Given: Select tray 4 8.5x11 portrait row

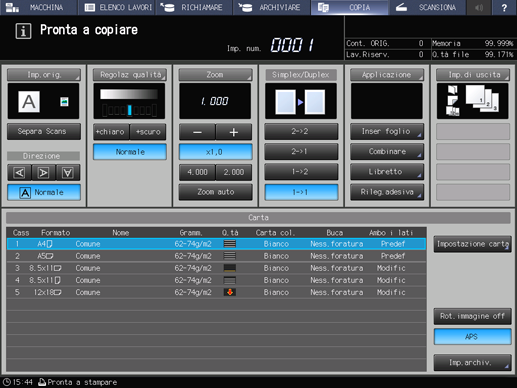Looking at the screenshot, I should pyautogui.click(x=216, y=280).
